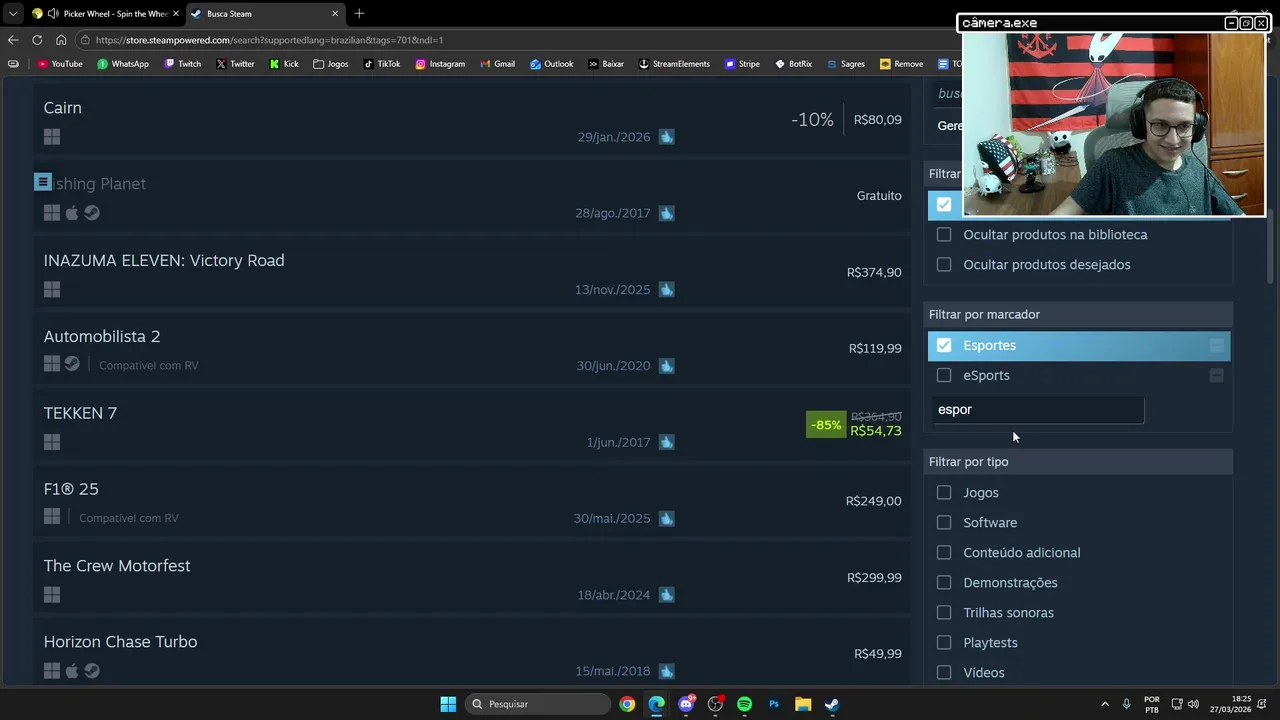Check the Conteúdo adicional type filter
The height and width of the screenshot is (720, 1280).
click(x=944, y=552)
